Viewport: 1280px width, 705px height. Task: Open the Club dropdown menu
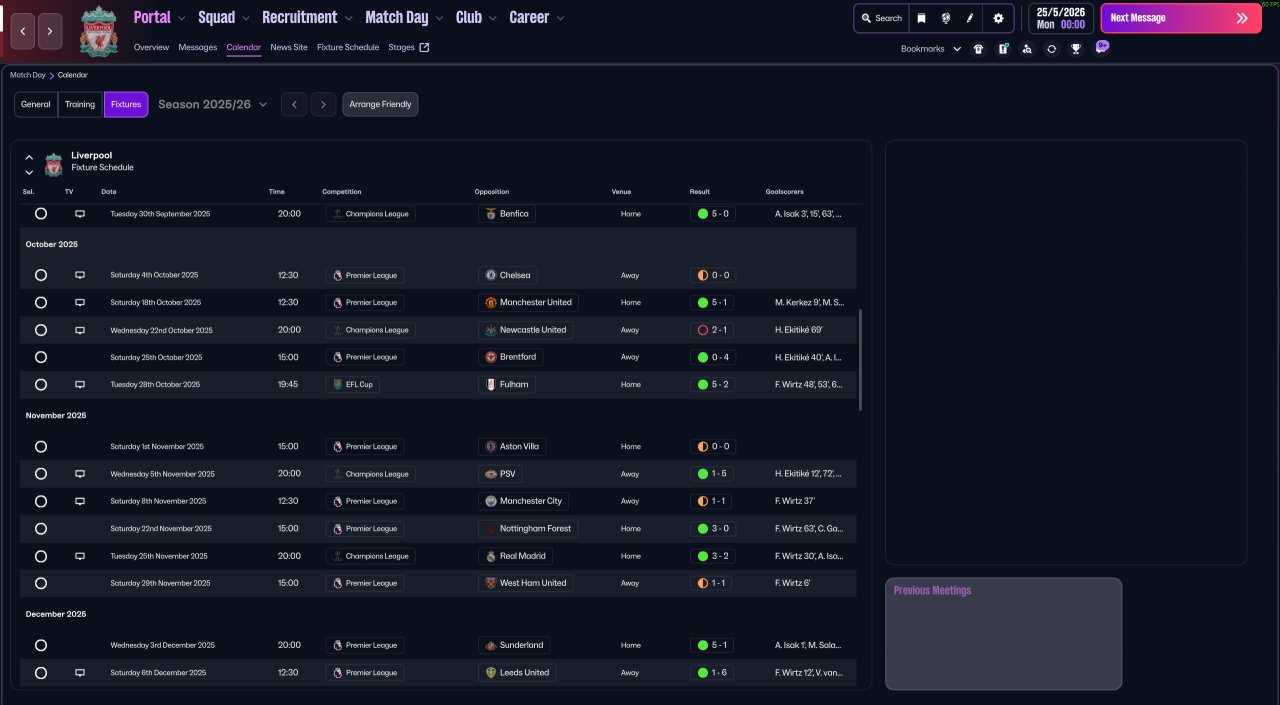[477, 17]
